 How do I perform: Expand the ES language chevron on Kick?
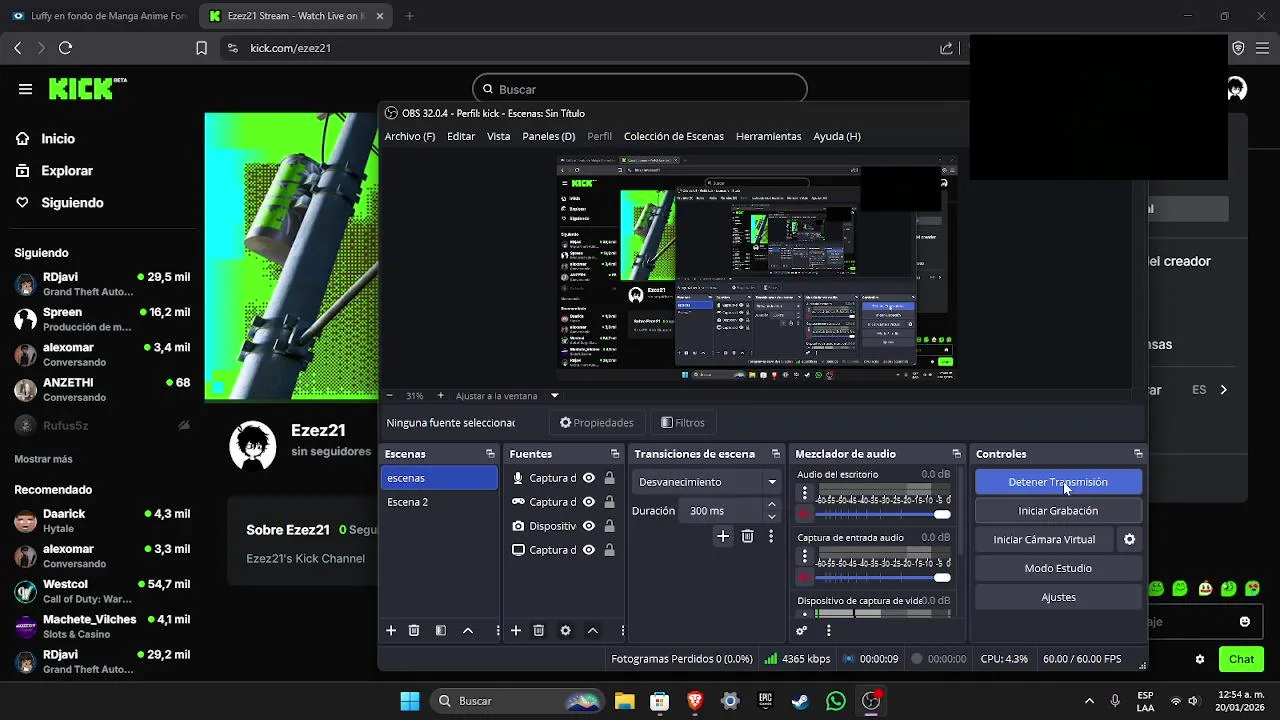pos(1223,390)
